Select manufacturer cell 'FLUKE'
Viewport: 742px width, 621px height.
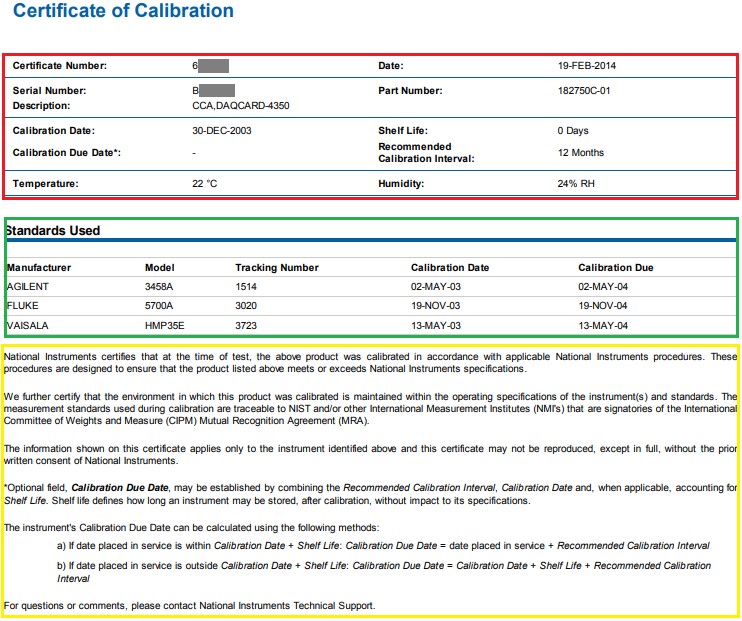tap(23, 306)
